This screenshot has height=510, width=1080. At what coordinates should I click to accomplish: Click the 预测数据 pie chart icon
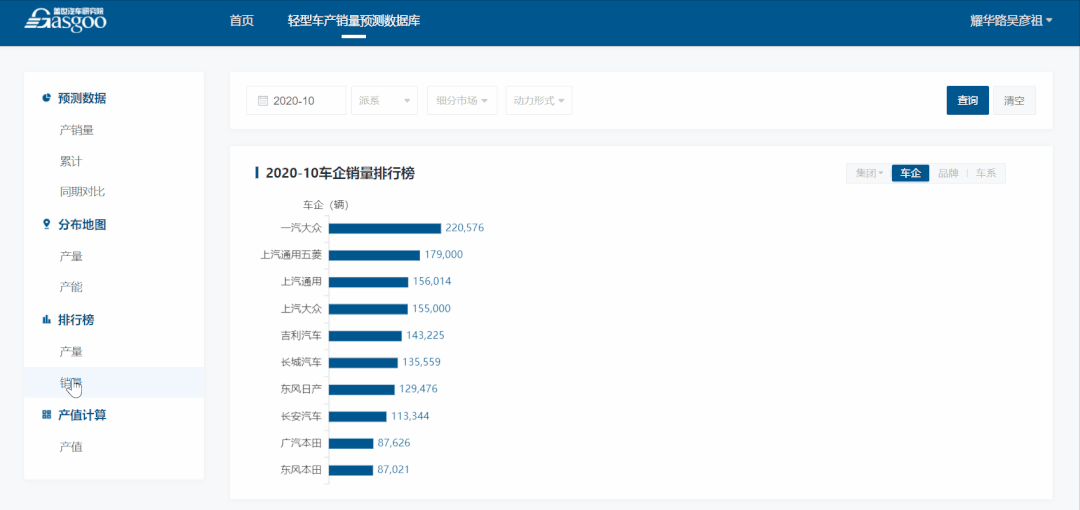[46, 98]
